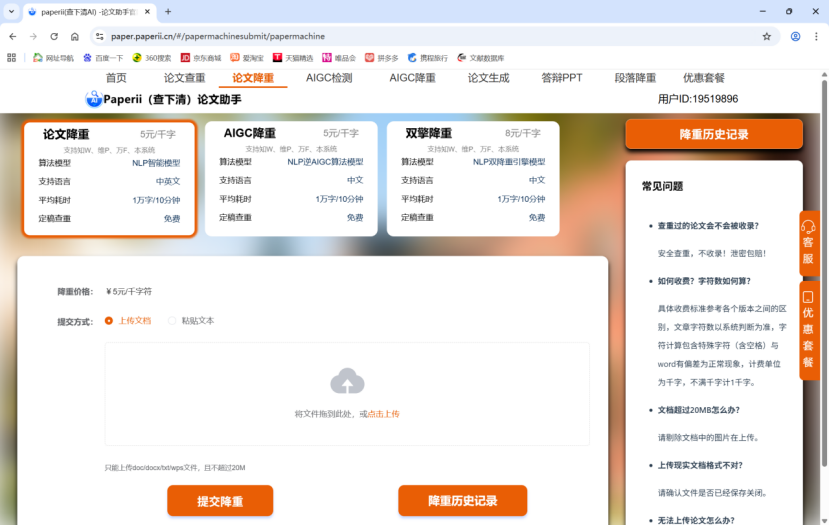830x526 pixels.
Task: Open the 客服 customer service side tab
Action: (x=808, y=243)
